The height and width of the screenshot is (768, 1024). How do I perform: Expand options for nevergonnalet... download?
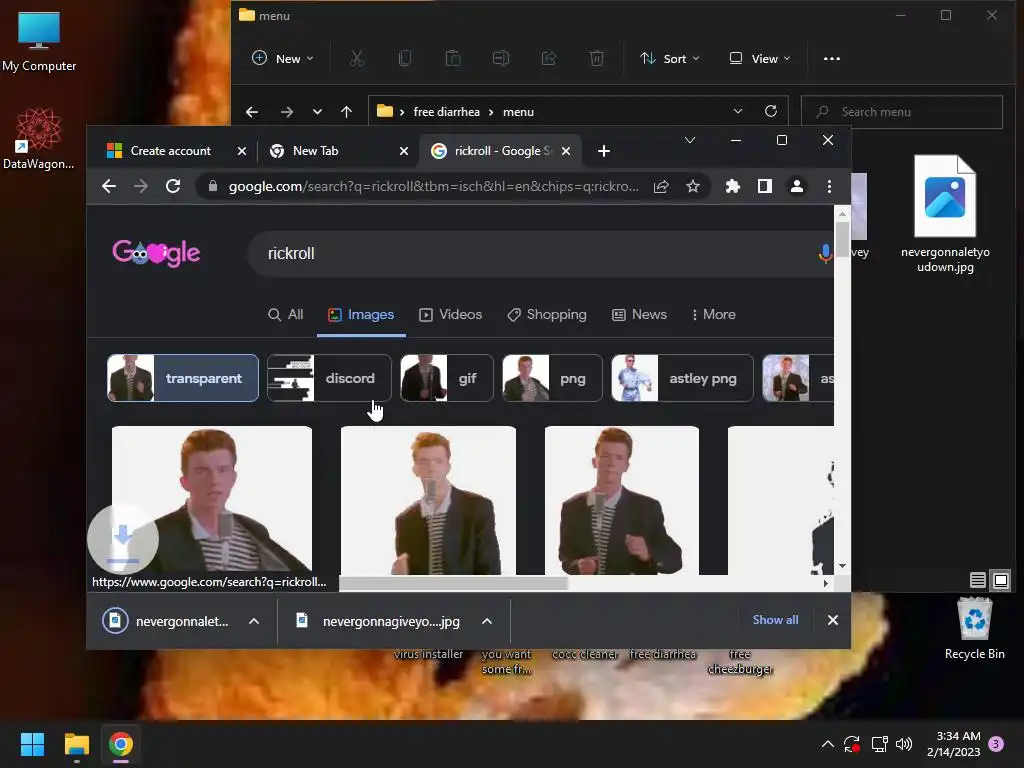pyautogui.click(x=254, y=621)
